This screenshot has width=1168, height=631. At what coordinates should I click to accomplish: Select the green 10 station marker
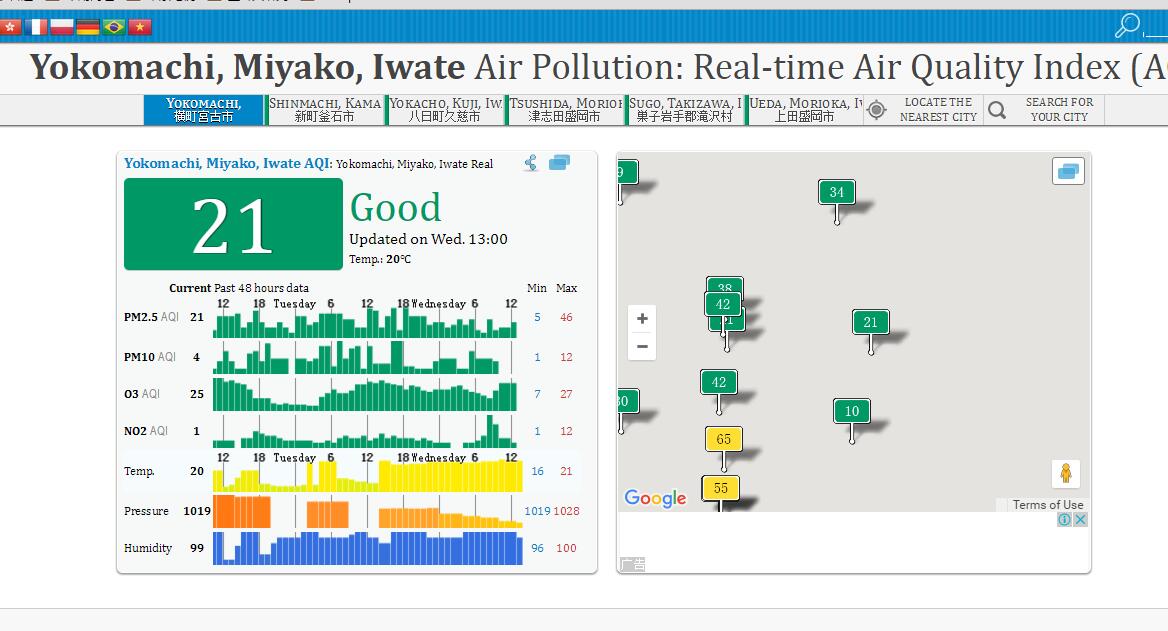coord(851,410)
